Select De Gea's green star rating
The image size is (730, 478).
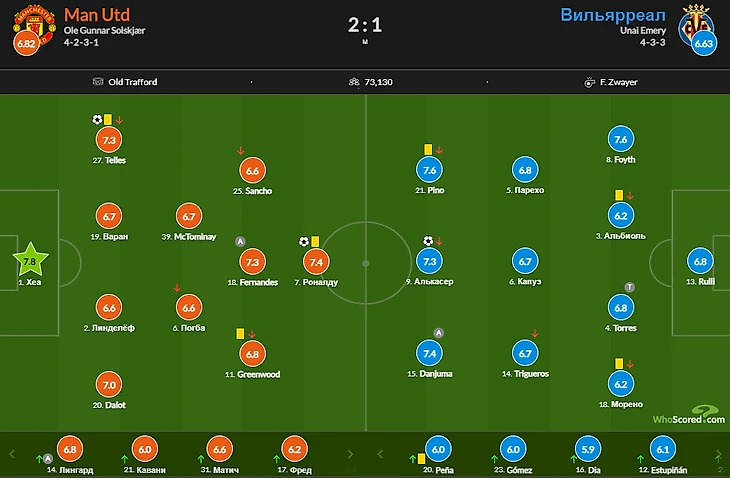(30, 261)
